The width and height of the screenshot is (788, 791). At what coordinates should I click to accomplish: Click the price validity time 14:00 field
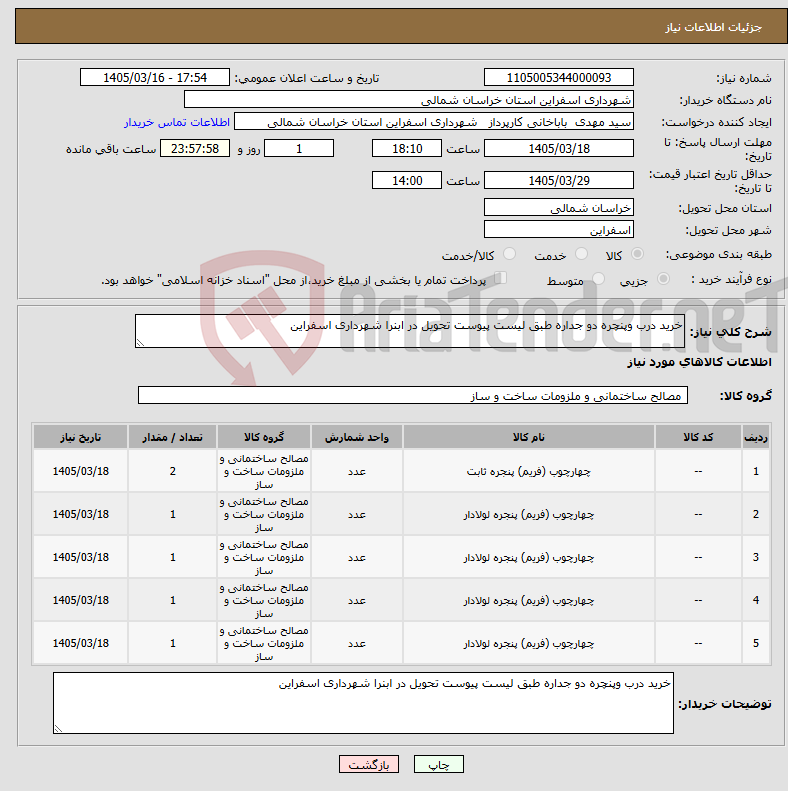click(407, 181)
